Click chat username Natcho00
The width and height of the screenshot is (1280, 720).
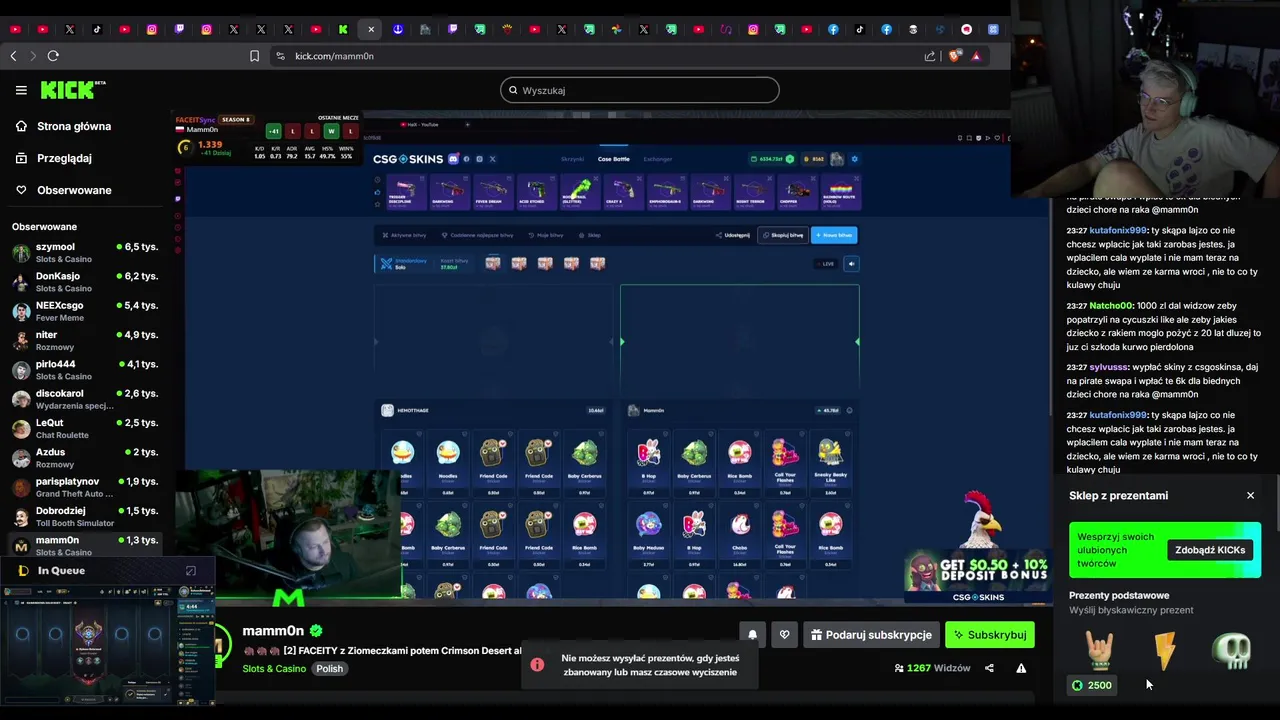coord(1111,306)
